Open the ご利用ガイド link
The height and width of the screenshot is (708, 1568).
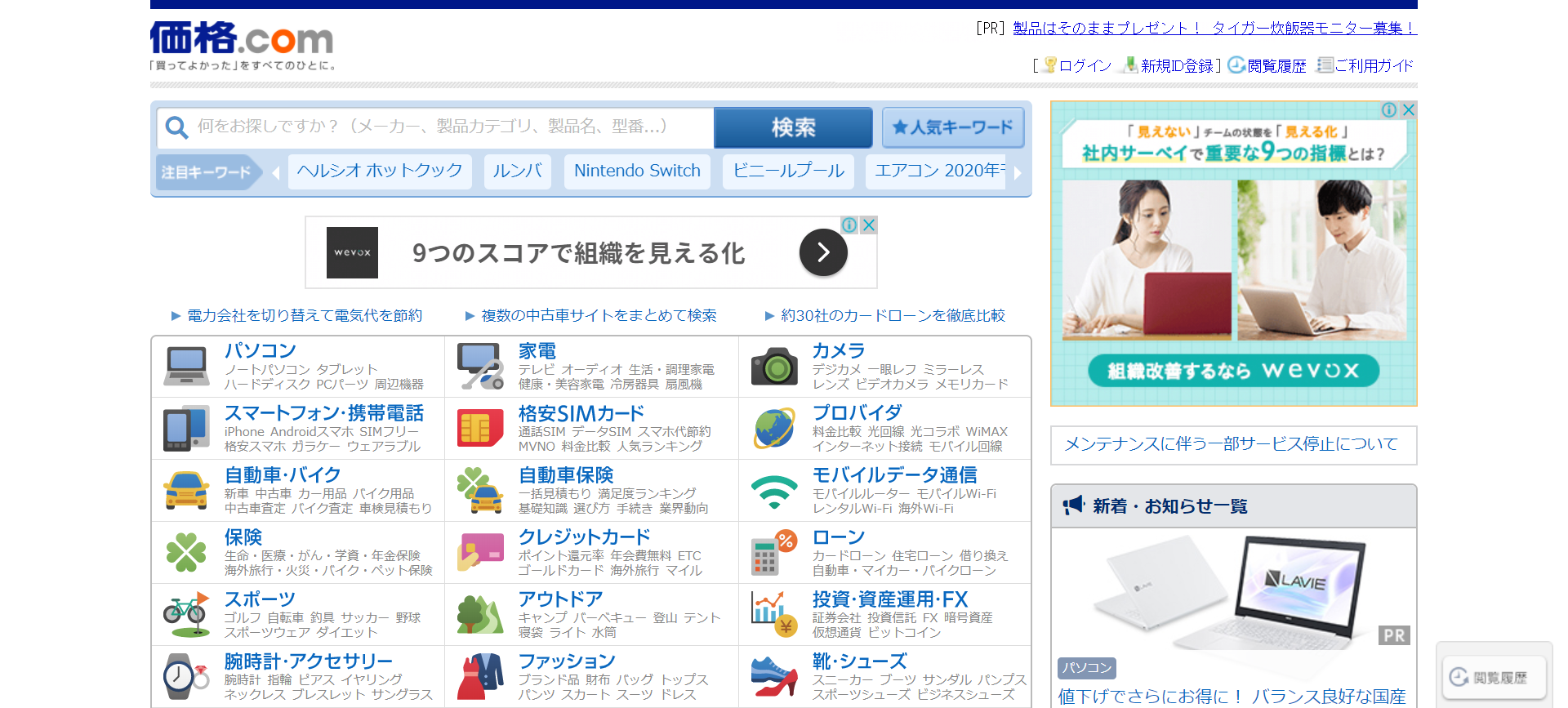pos(1374,66)
